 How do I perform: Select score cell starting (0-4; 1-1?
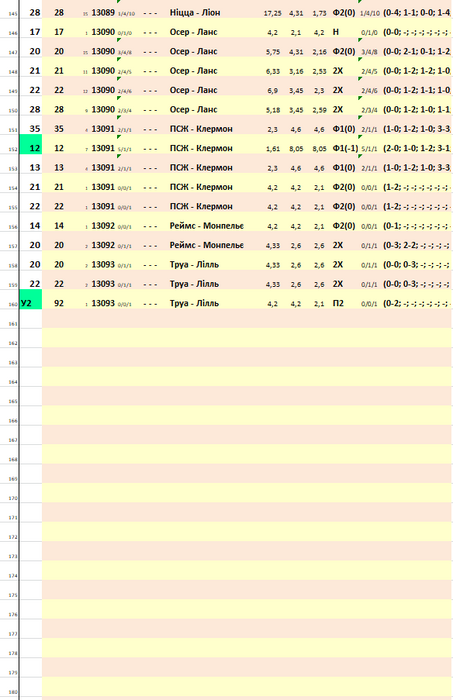coord(417,12)
